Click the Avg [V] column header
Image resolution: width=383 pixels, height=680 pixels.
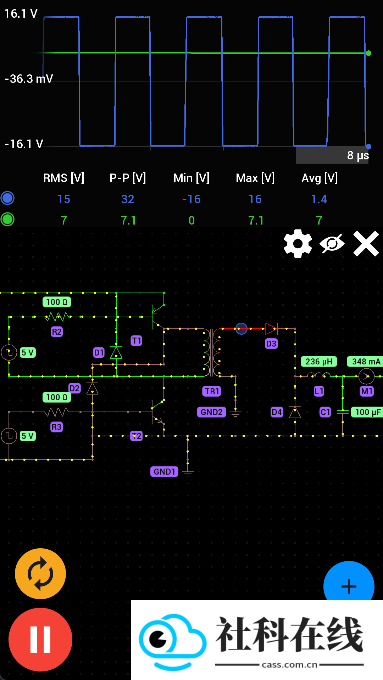[319, 177]
